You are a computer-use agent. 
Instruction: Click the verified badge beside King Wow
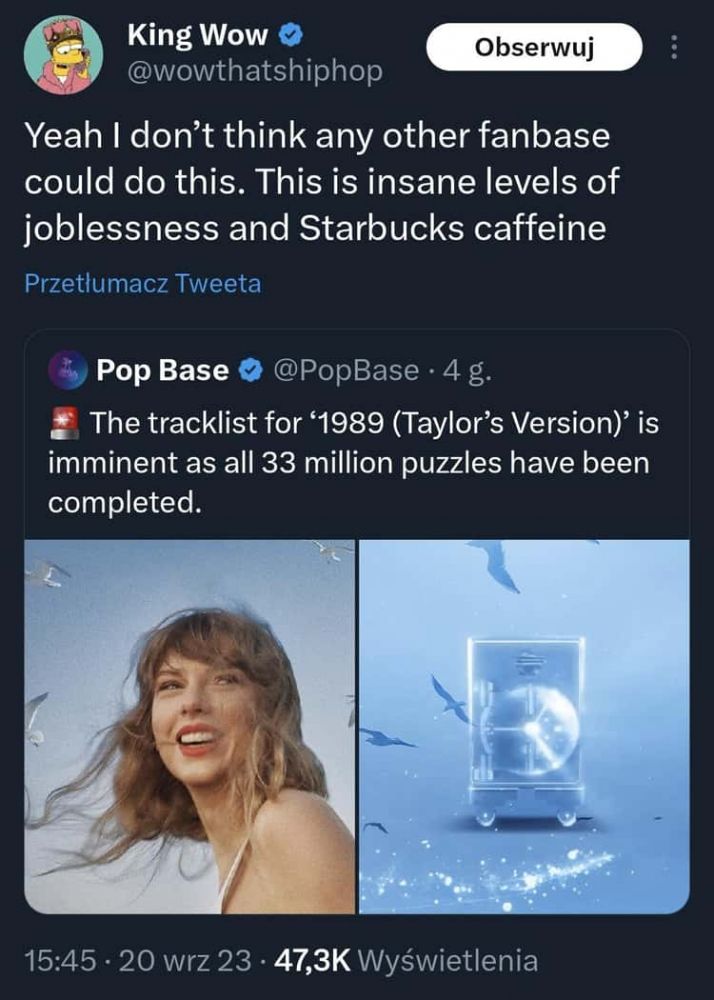tap(290, 38)
